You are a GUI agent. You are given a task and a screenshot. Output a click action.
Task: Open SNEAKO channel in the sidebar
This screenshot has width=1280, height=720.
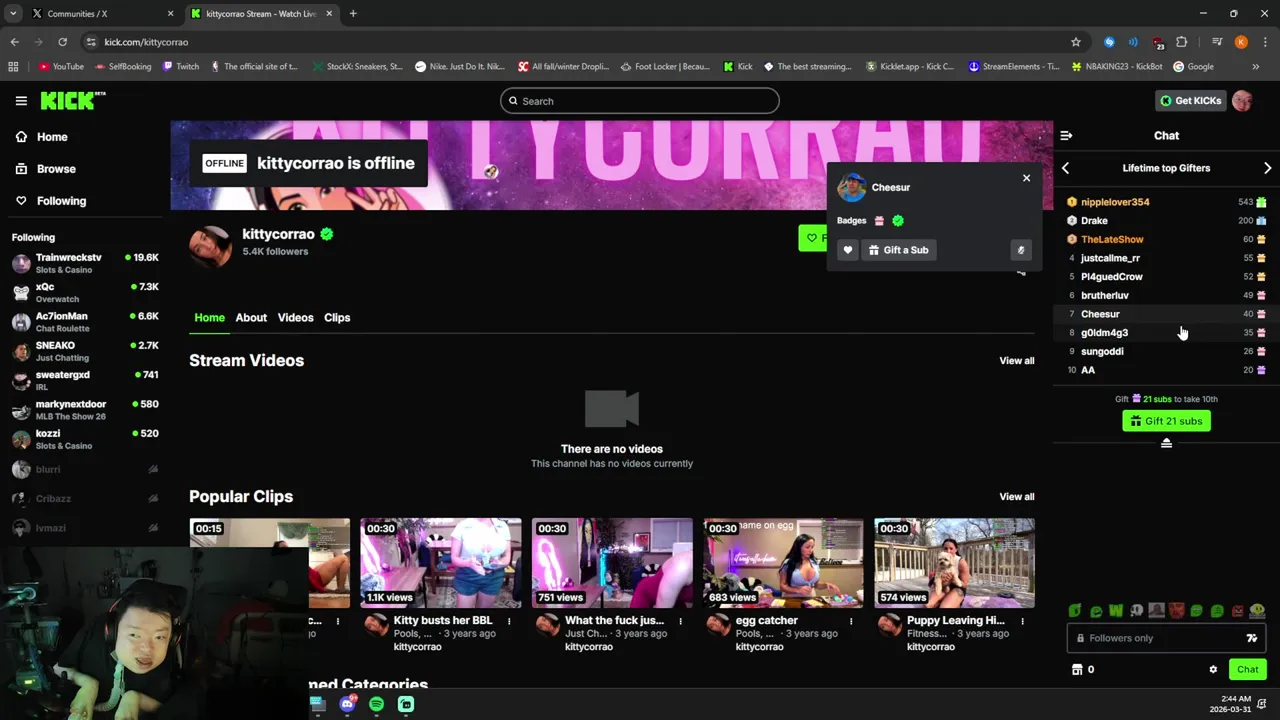85,351
